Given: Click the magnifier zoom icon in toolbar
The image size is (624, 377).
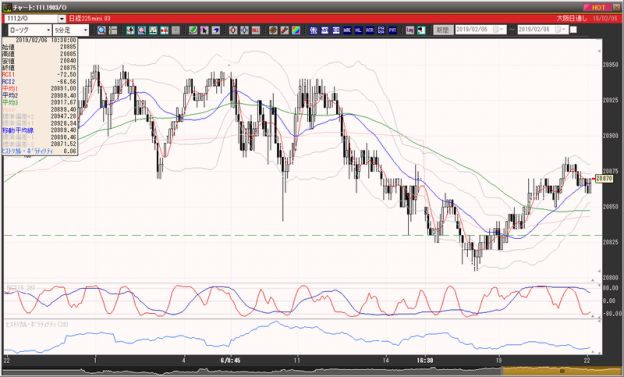Looking at the screenshot, I should point(101,30).
